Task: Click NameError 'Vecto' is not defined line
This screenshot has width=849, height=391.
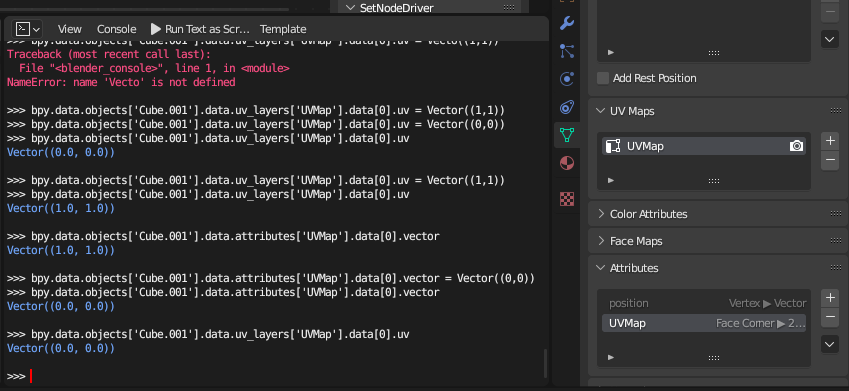Action: 121,82
